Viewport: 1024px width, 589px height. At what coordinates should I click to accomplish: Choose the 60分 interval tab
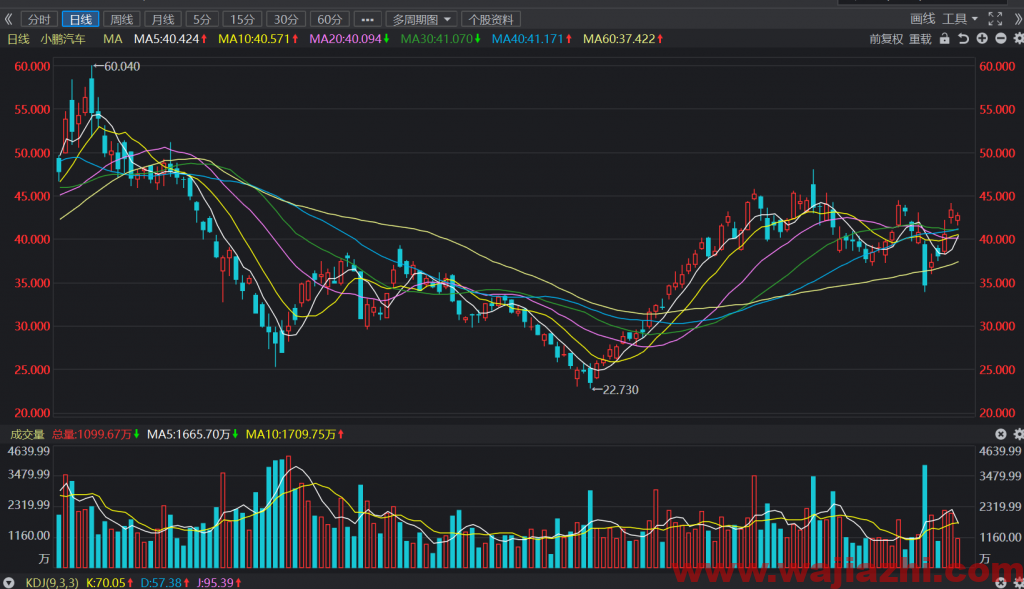[x=329, y=20]
